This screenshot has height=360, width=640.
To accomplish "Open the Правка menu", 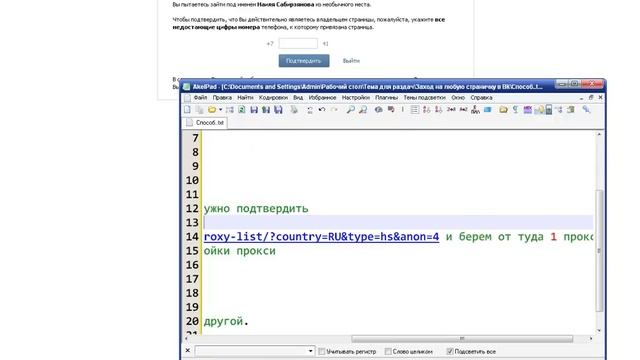I will click(x=222, y=98).
